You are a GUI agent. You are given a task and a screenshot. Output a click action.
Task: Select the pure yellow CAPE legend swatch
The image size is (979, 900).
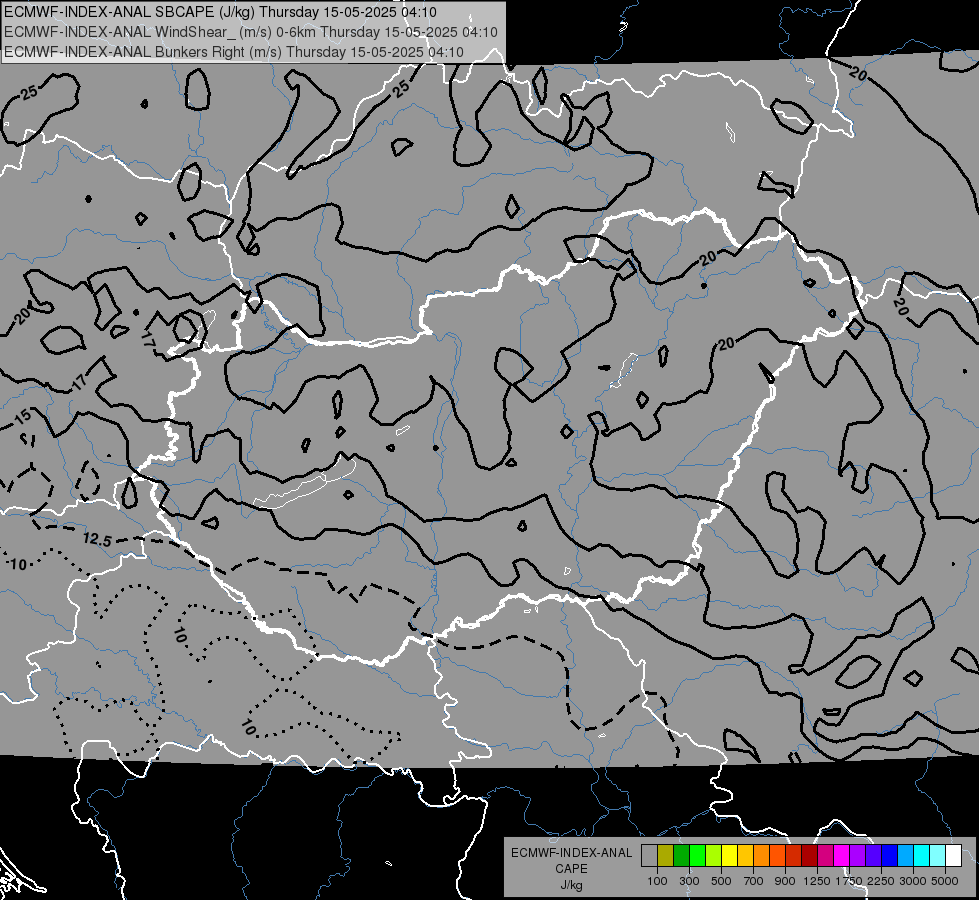[x=729, y=856]
